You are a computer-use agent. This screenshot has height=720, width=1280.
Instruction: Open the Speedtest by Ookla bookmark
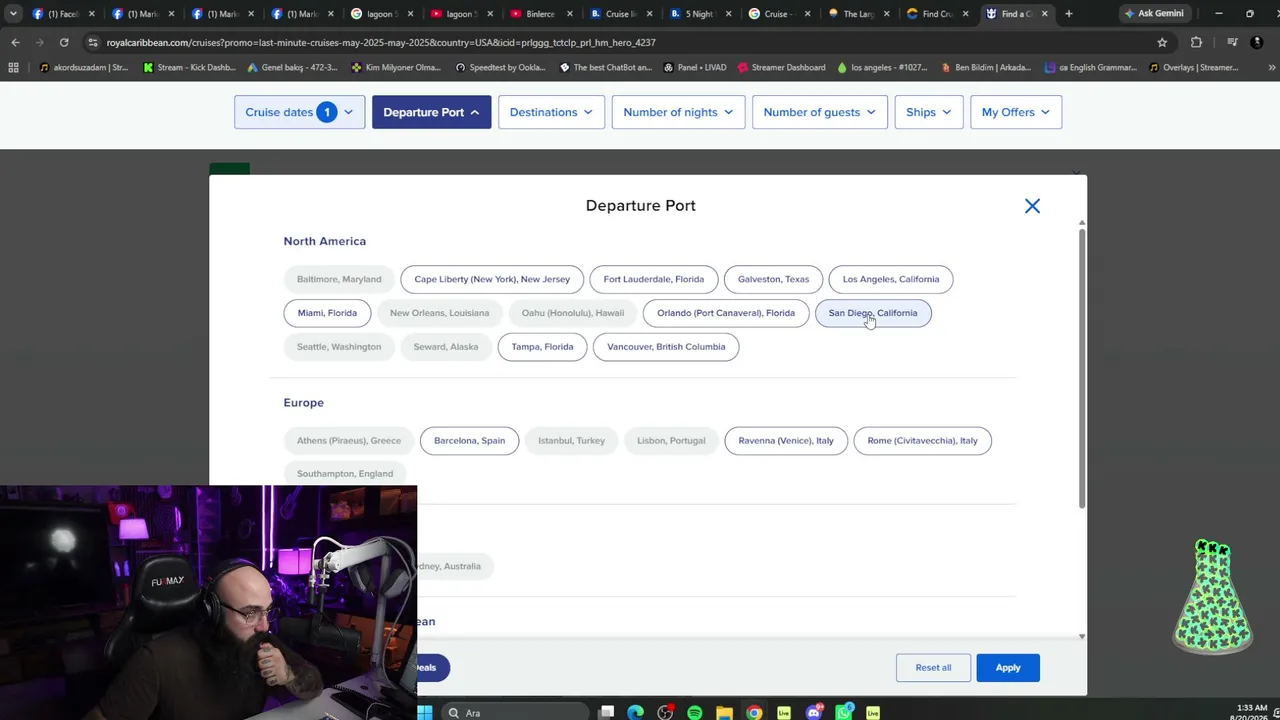tap(501, 68)
